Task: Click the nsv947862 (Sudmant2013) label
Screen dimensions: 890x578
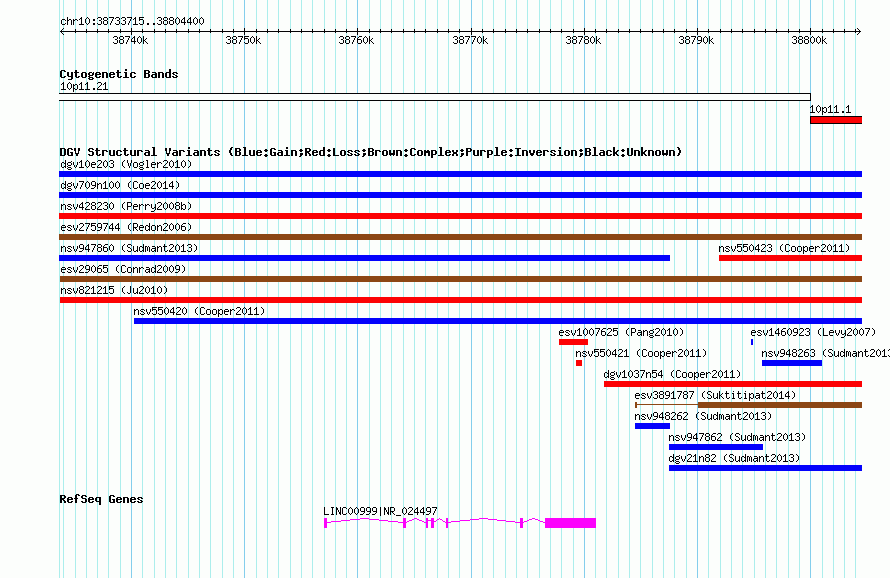Action: click(x=737, y=437)
